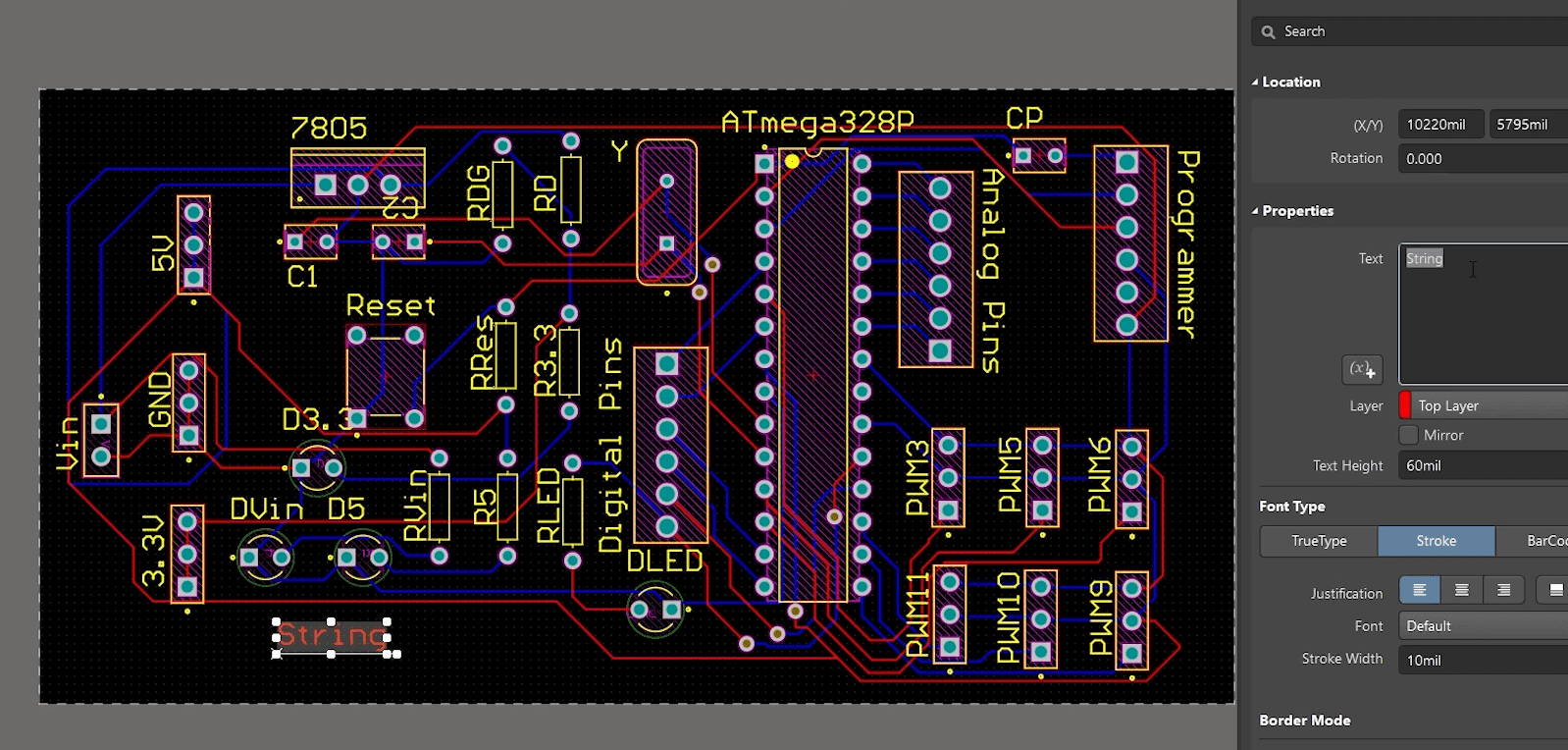The image size is (1568, 750).
Task: Click the PWM3 header footprint
Action: tap(948, 478)
